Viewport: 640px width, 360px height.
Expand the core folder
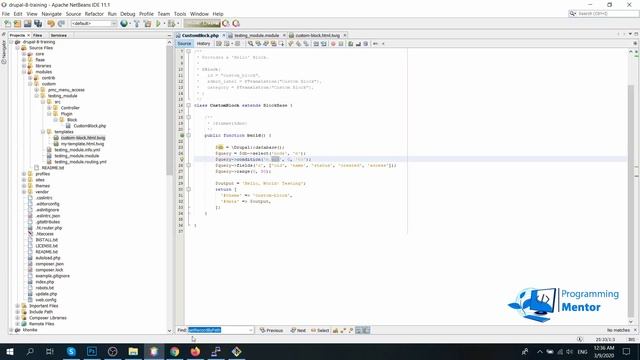(x=24, y=54)
